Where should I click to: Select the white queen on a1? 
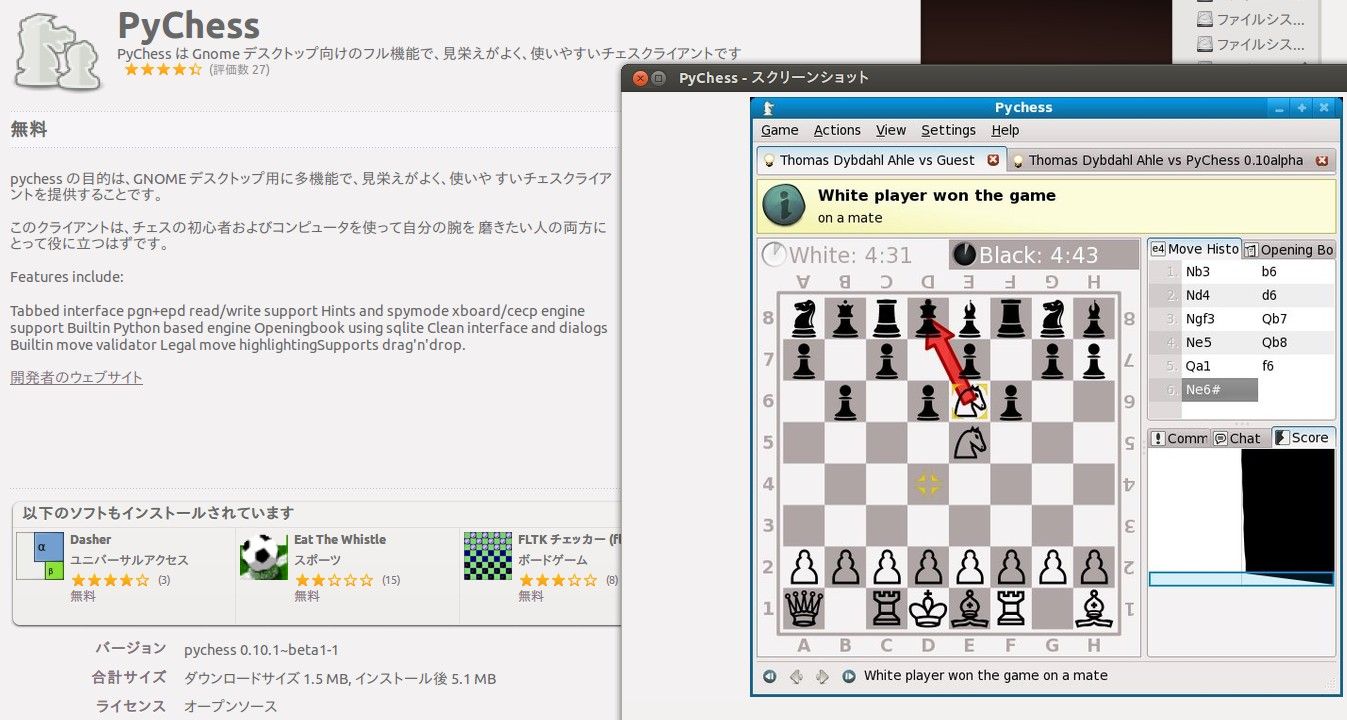[803, 608]
